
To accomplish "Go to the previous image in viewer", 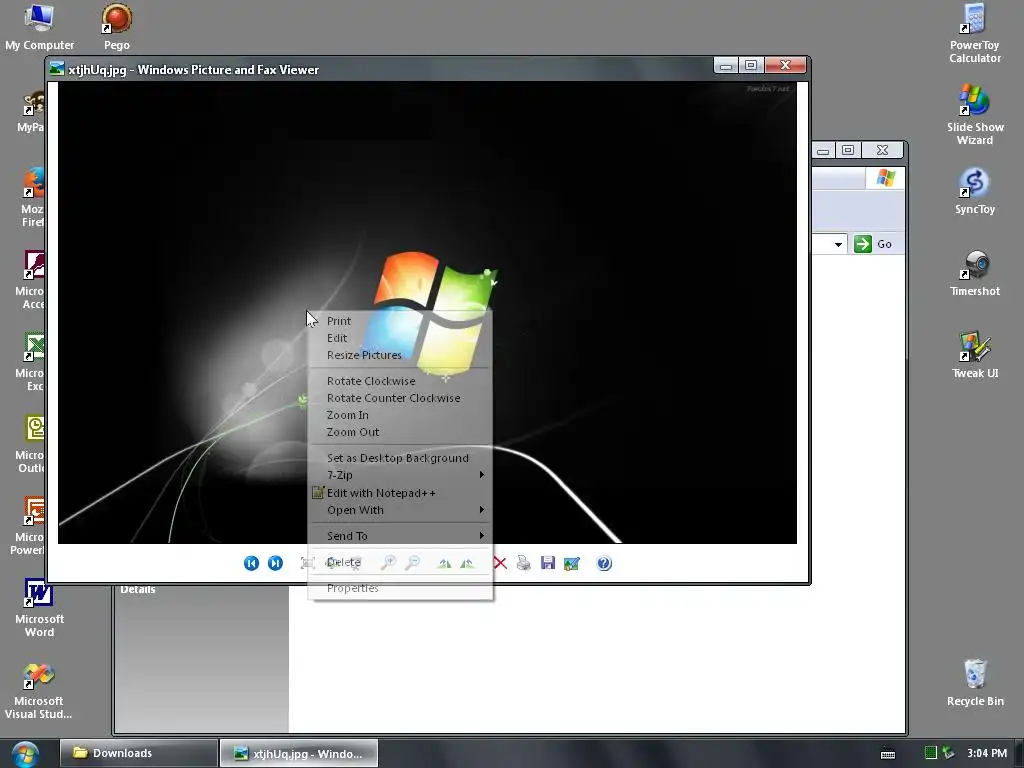I will pos(251,563).
